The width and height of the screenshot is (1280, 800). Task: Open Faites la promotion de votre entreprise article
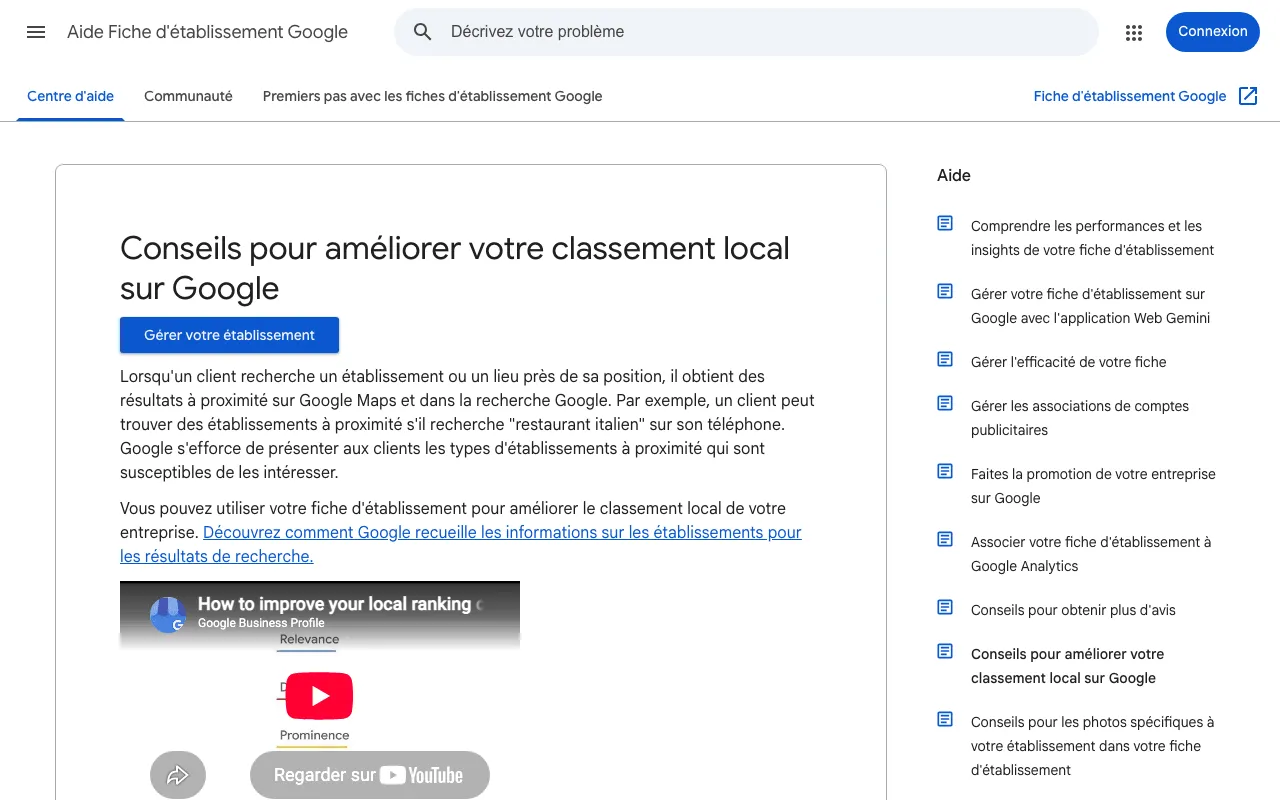click(1093, 486)
